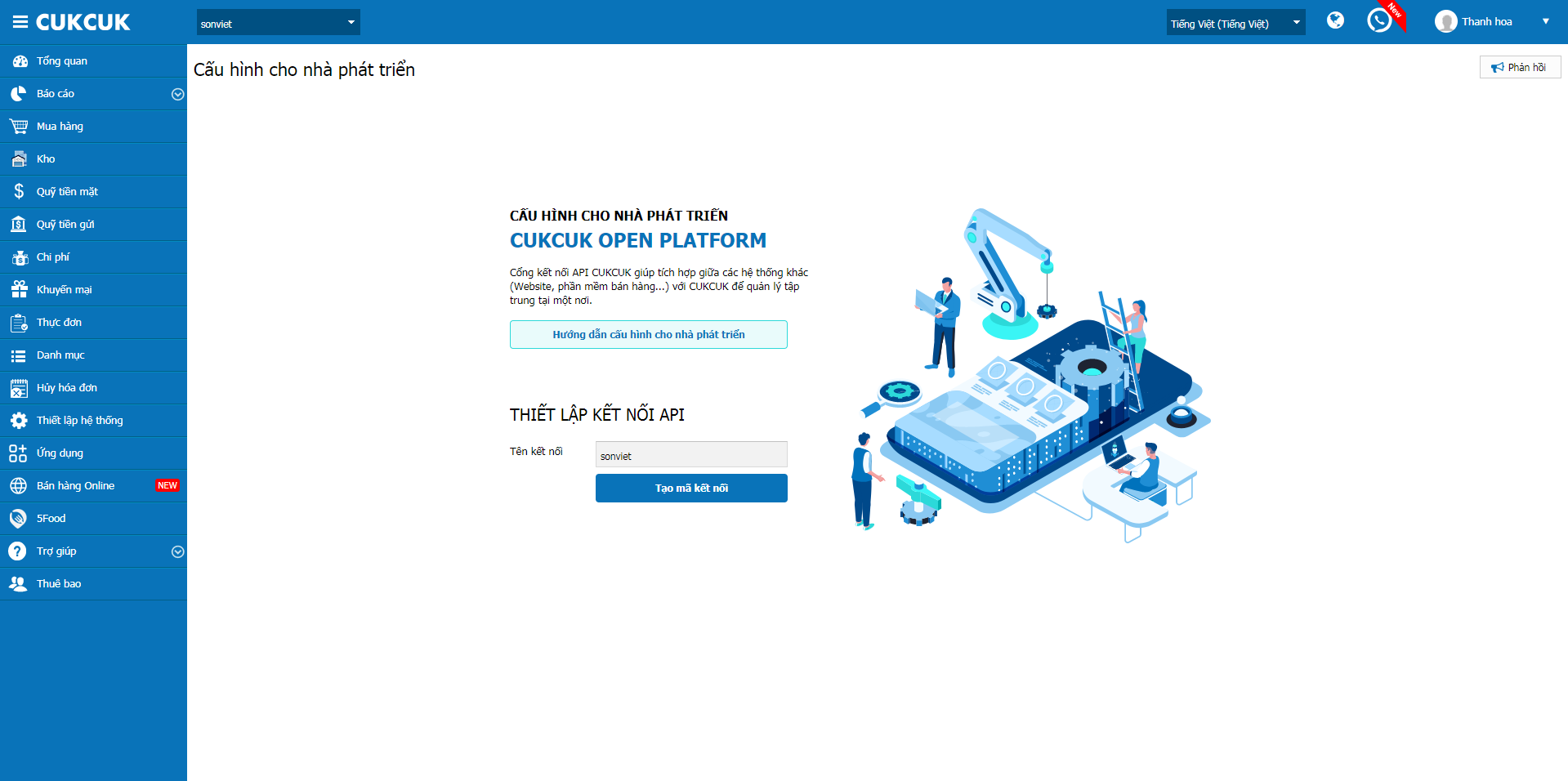The width and height of the screenshot is (1568, 781).
Task: Open Chi phí menu label
Action: [x=53, y=257]
